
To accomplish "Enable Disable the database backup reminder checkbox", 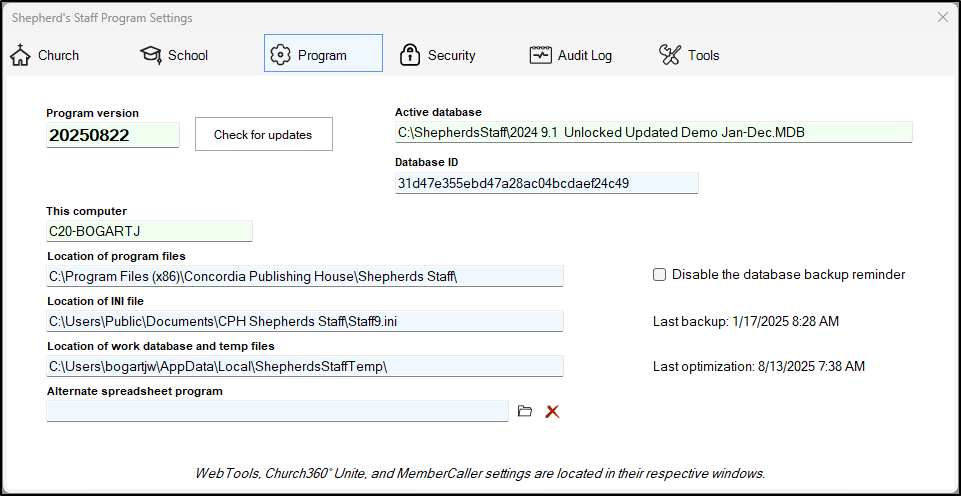I will [x=659, y=274].
